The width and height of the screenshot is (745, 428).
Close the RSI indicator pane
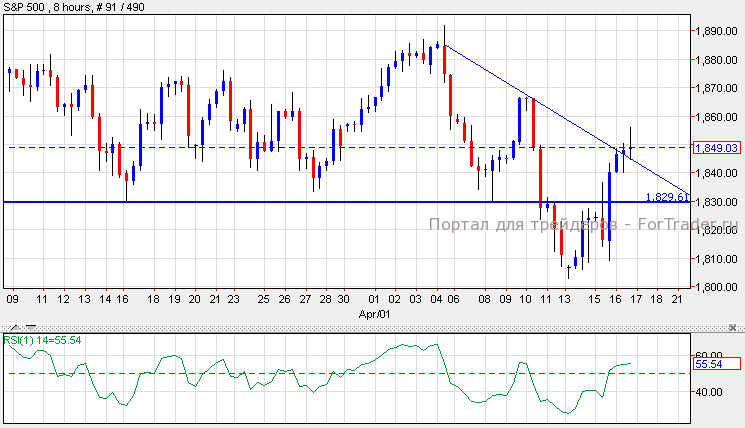[x=732, y=328]
